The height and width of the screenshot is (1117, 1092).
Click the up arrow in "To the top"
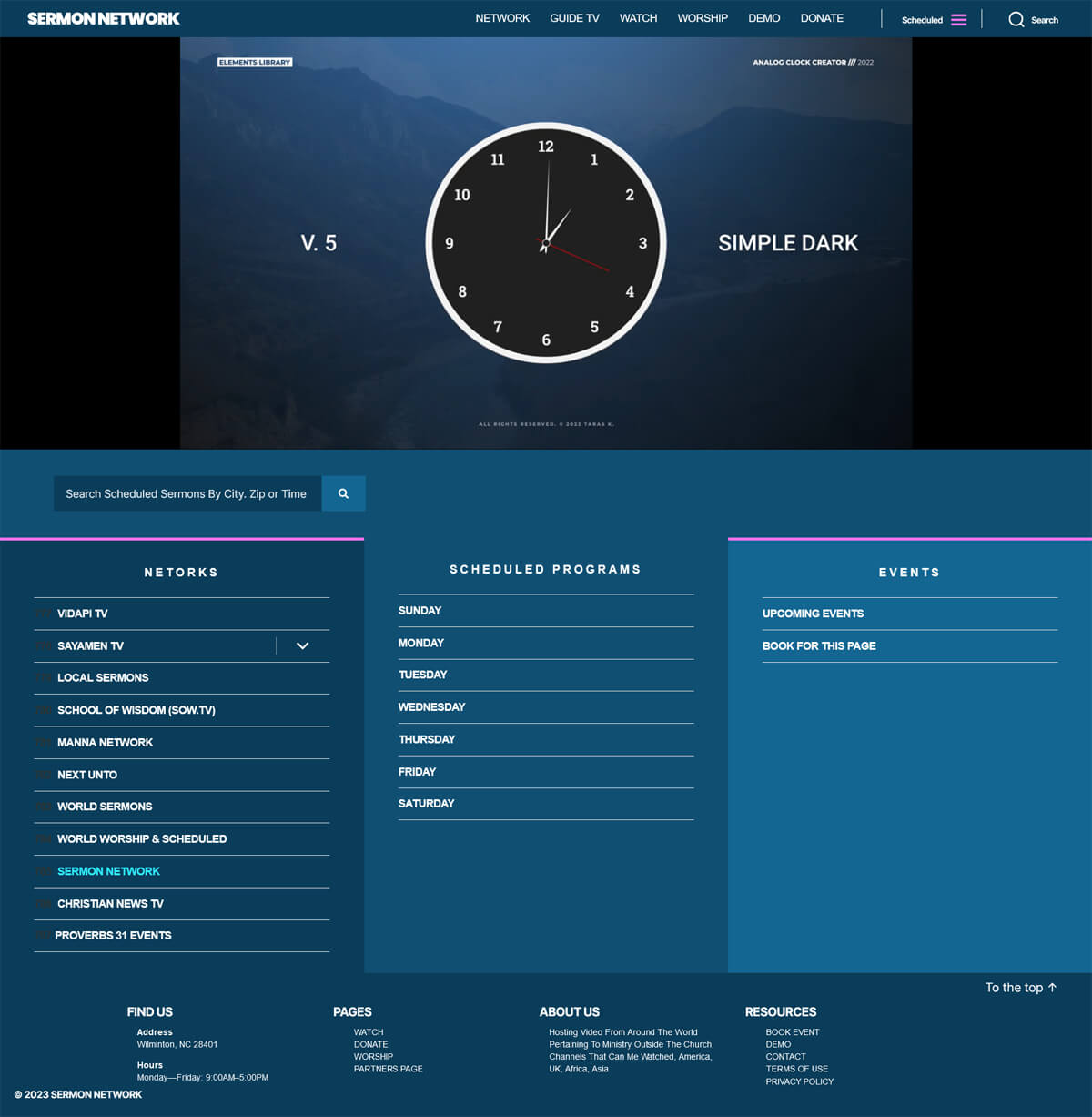pyautogui.click(x=1051, y=987)
